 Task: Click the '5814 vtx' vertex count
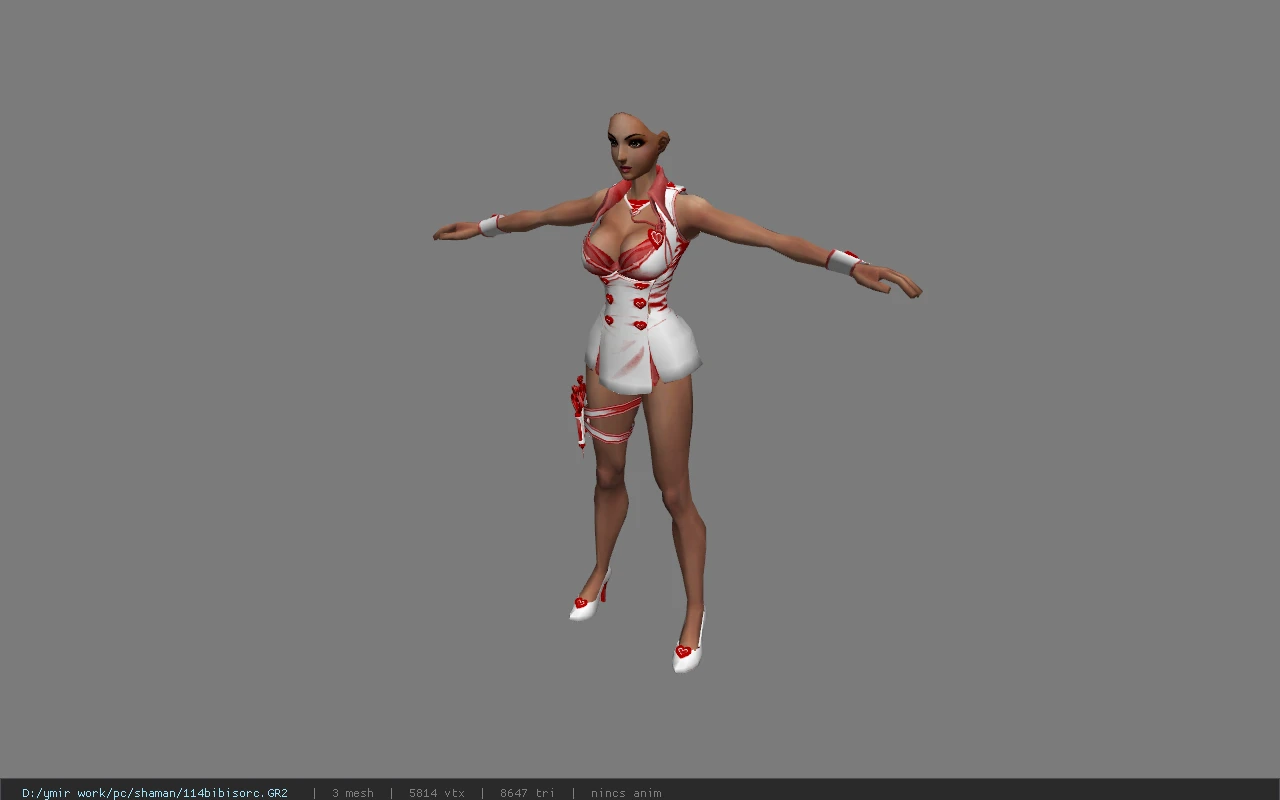point(437,793)
